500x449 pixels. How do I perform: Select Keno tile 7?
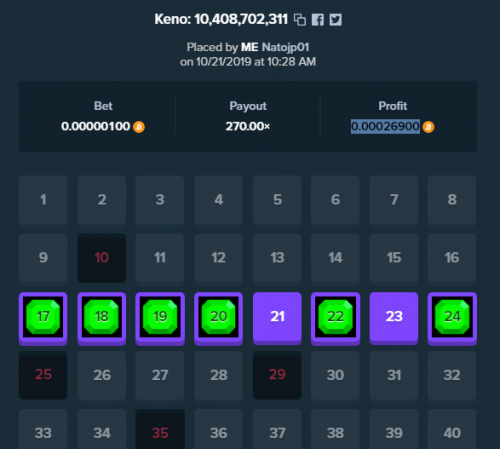pos(394,200)
